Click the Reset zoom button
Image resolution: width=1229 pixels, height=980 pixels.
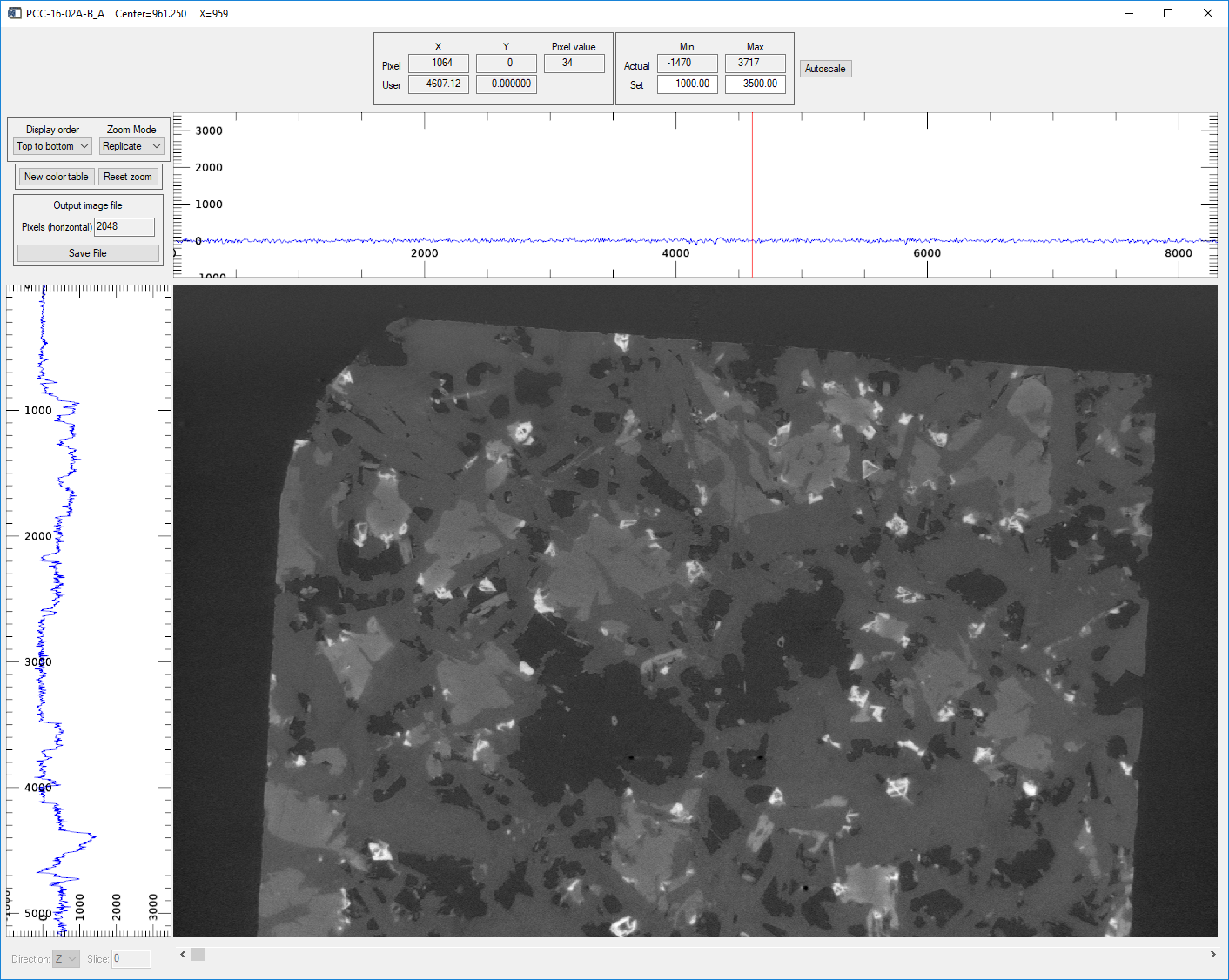point(128,177)
